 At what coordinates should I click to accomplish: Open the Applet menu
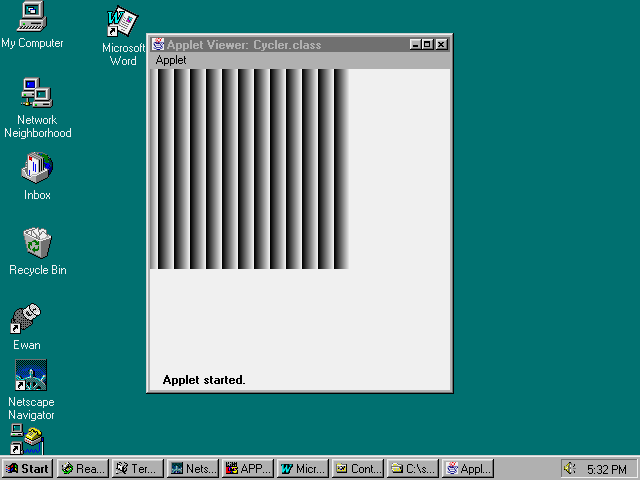[x=171, y=60]
